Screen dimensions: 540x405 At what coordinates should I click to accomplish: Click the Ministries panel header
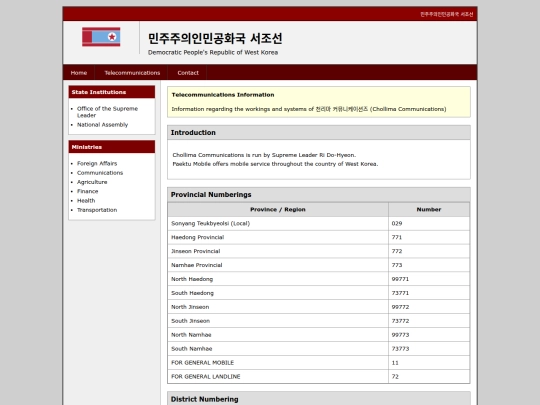click(x=112, y=147)
